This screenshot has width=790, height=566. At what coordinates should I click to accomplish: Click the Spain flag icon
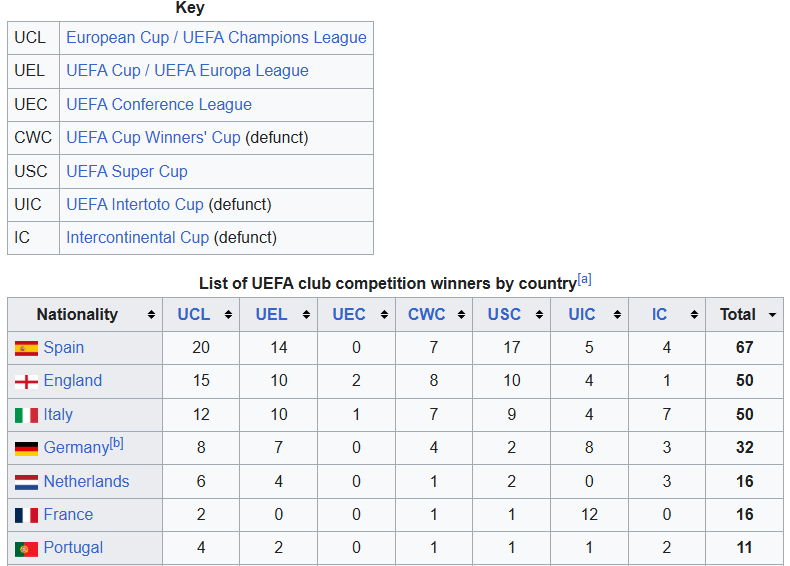click(x=26, y=348)
